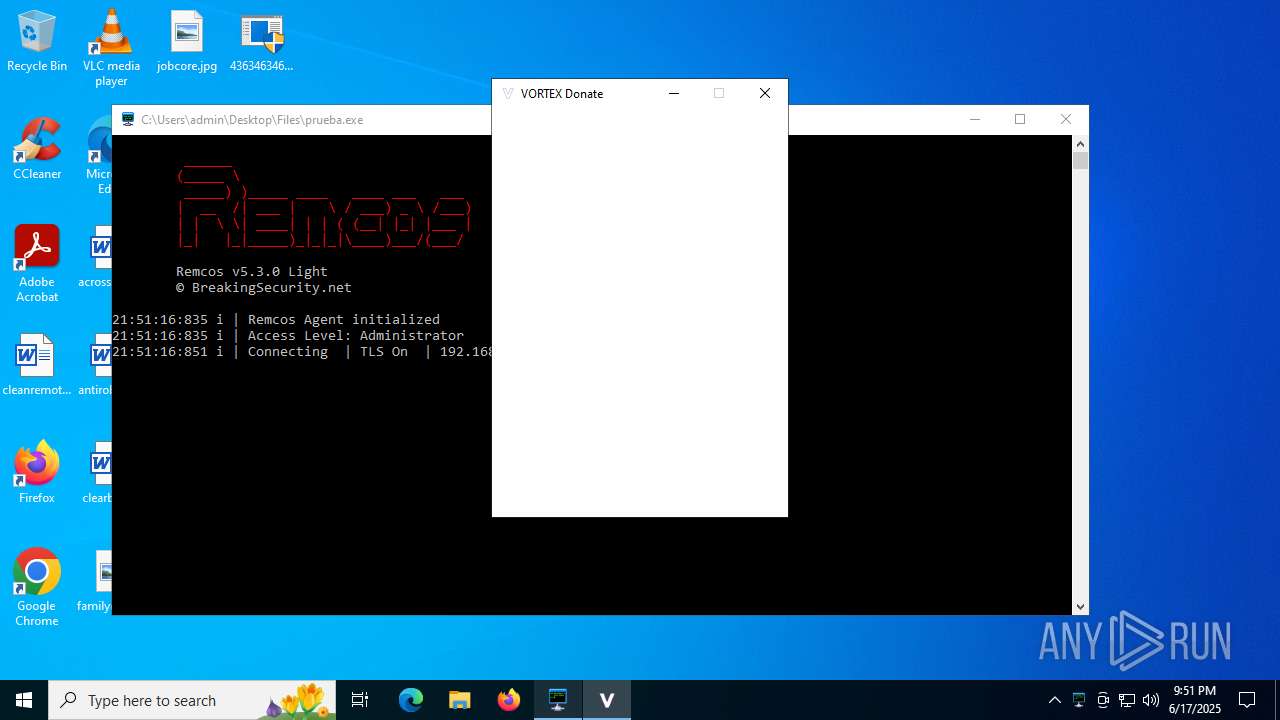Open CCleaner desktop shortcut
The image size is (1280, 720).
[x=37, y=150]
